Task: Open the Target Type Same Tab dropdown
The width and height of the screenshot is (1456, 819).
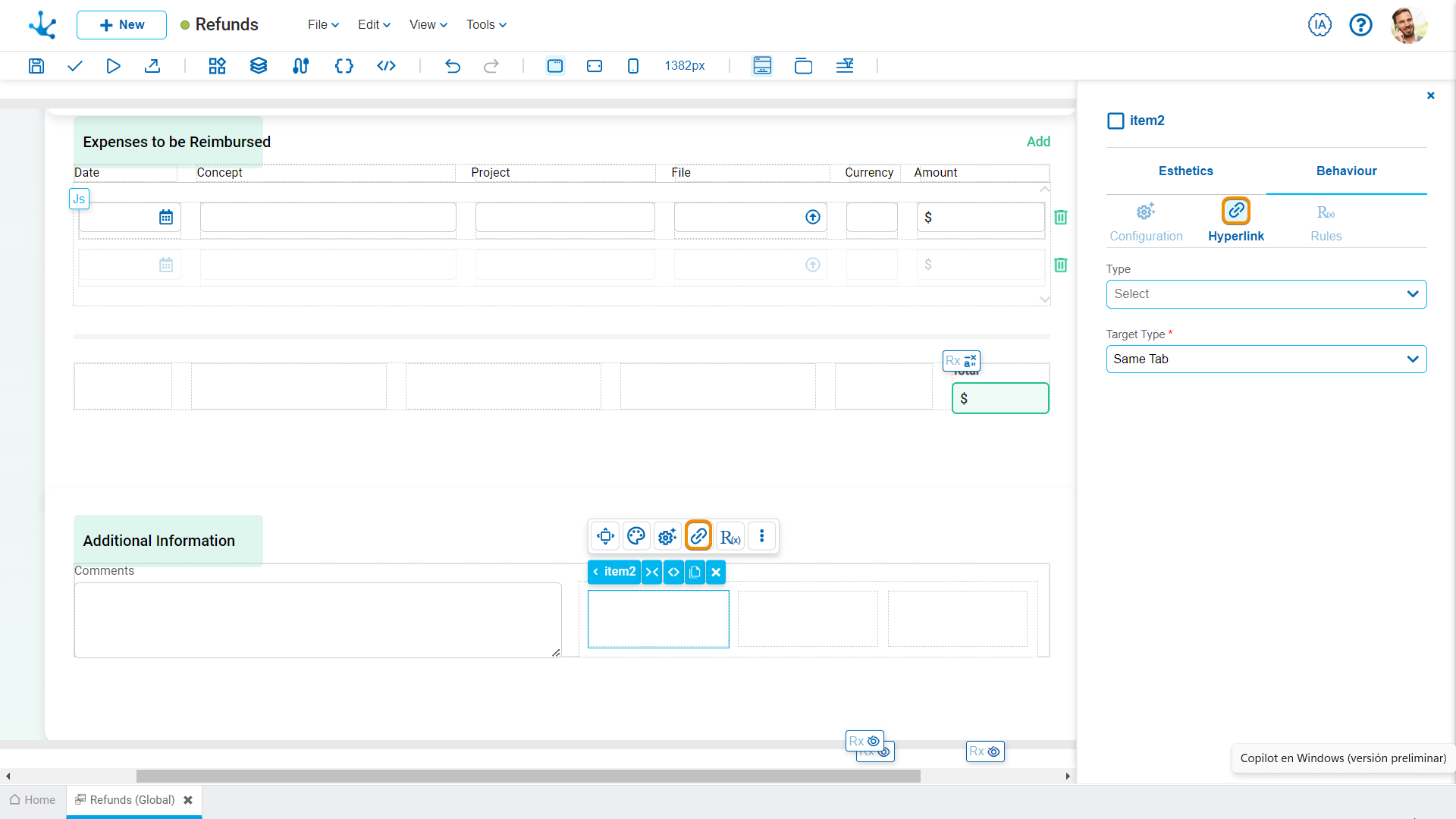Action: 1266,359
